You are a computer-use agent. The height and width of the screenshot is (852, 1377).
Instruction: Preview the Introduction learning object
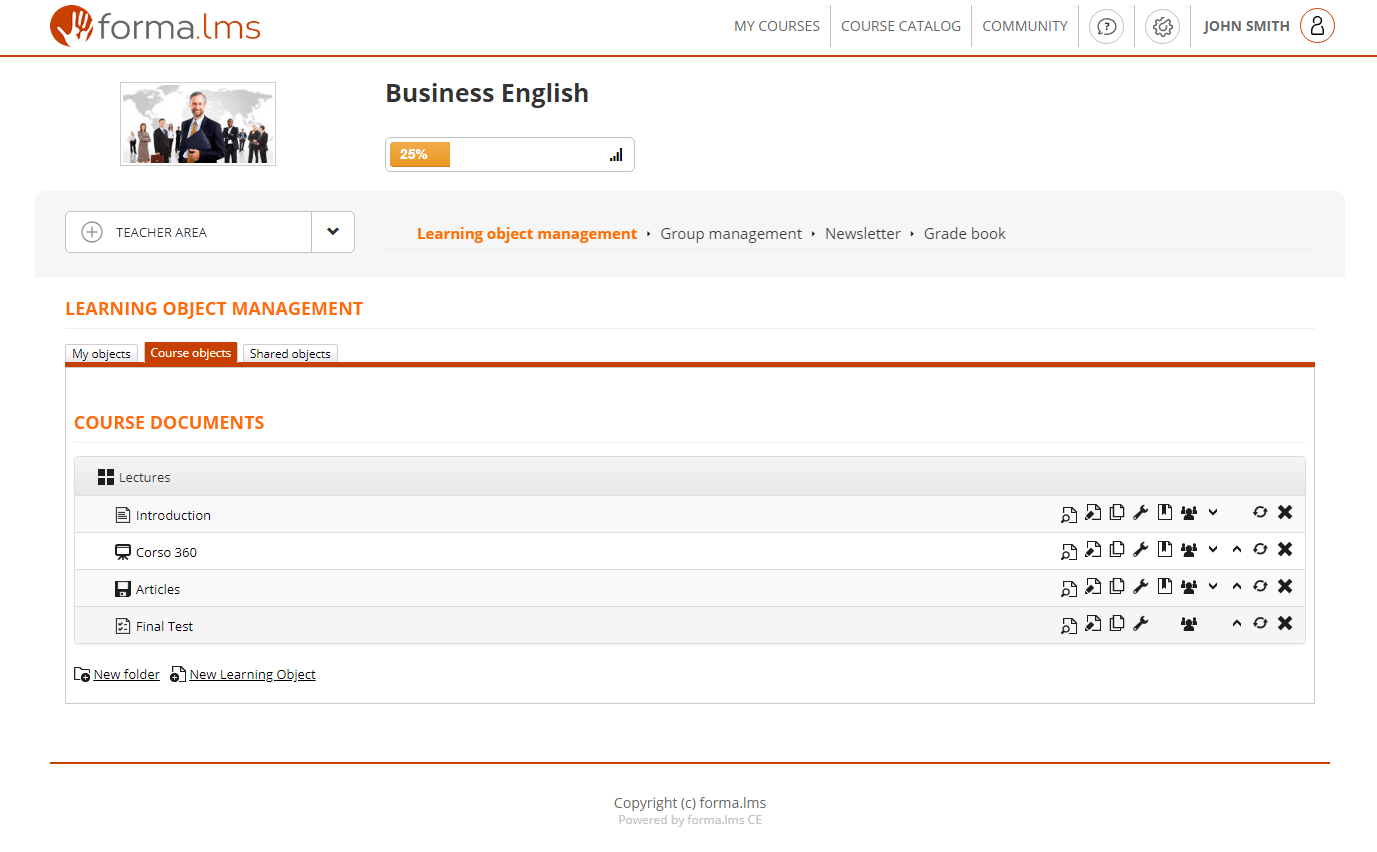click(x=1069, y=513)
